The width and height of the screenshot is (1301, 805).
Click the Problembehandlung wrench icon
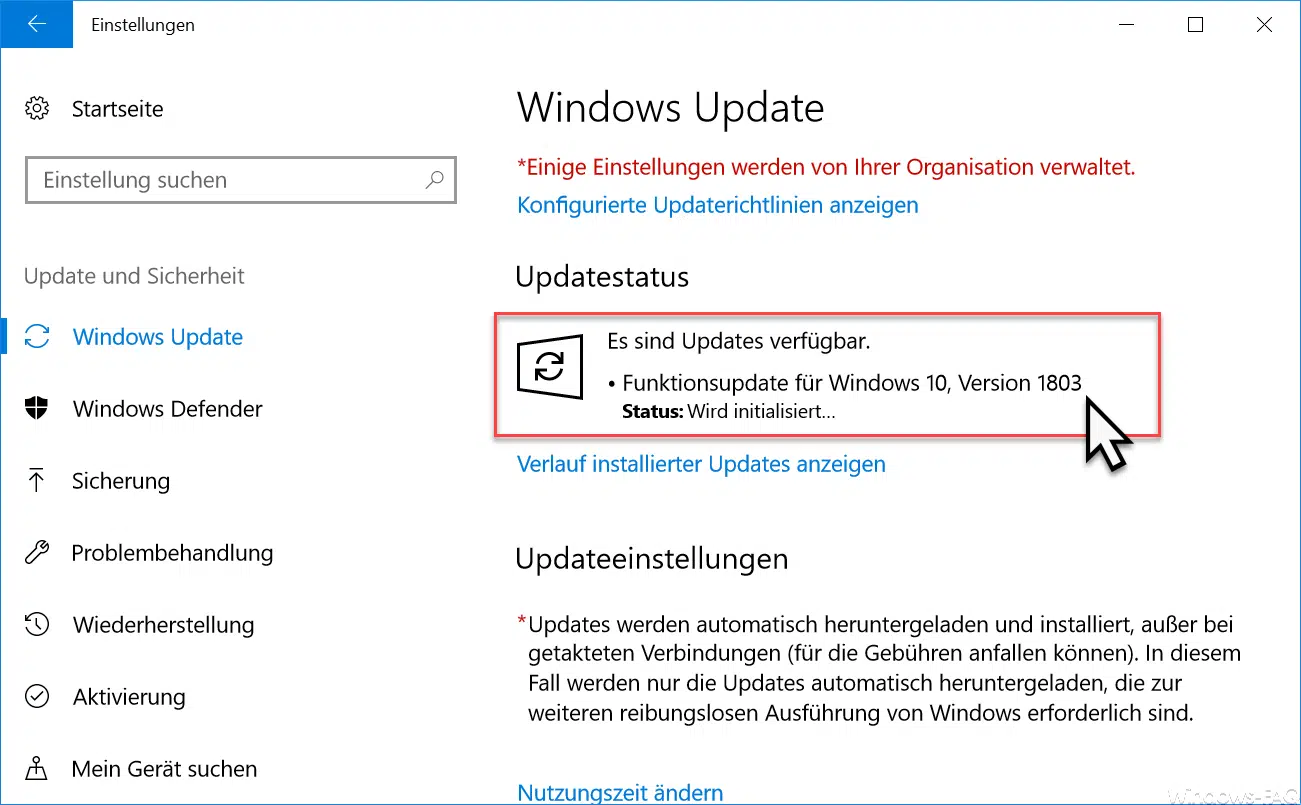tap(37, 552)
